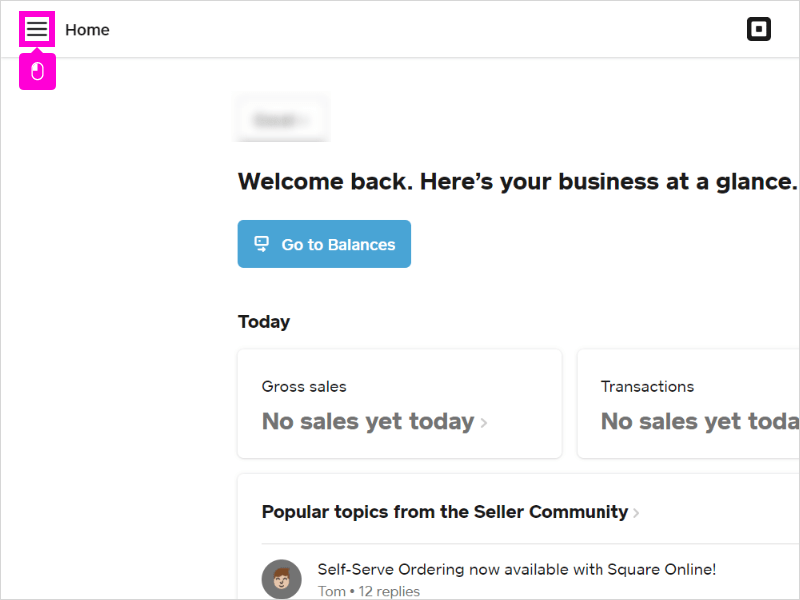Click the Welcome back headline text

pos(516,181)
